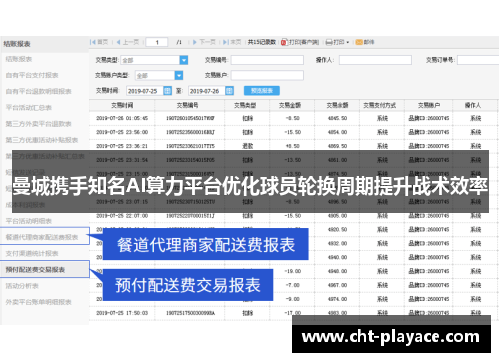Click the 交易金额 column header

click(290, 105)
